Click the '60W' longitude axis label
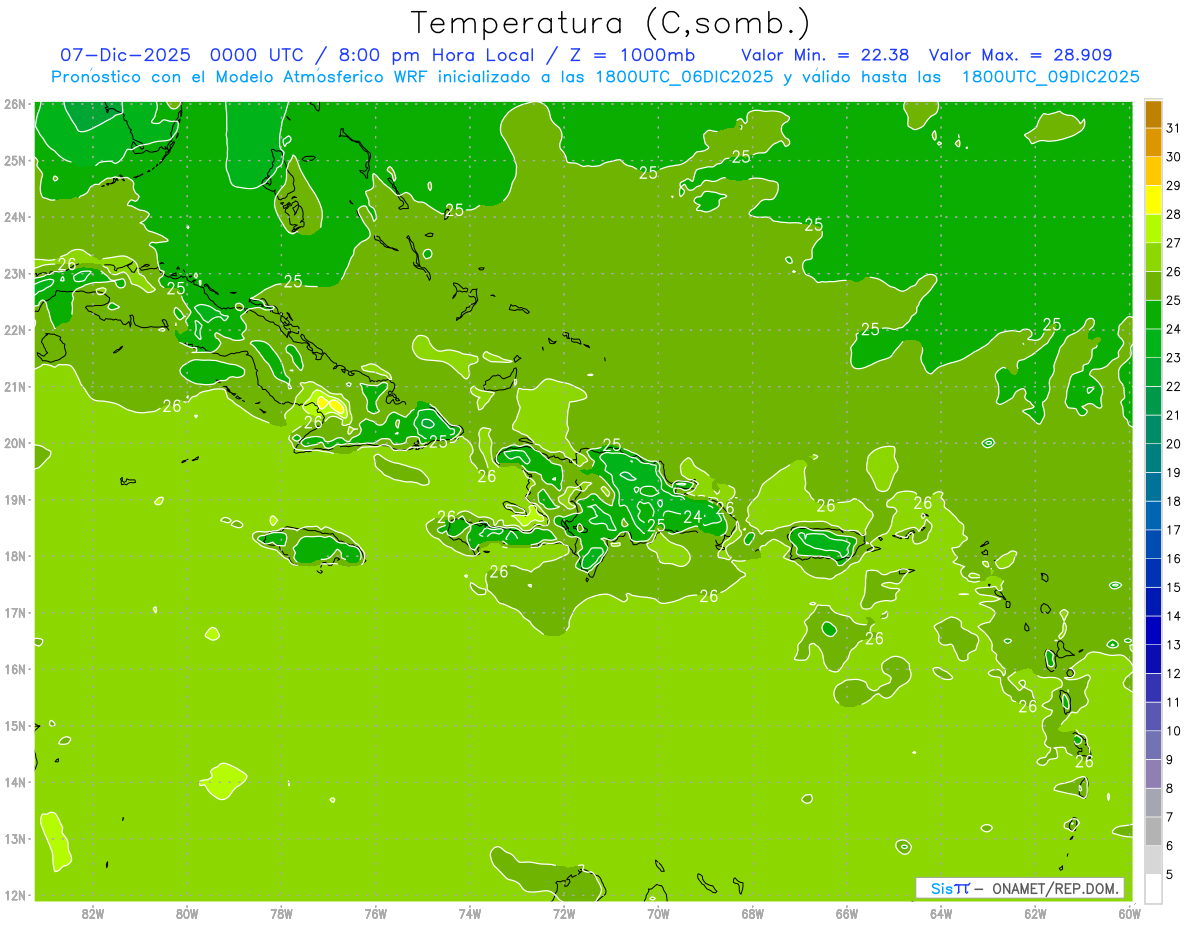The width and height of the screenshot is (1200, 927). pos(1130,913)
